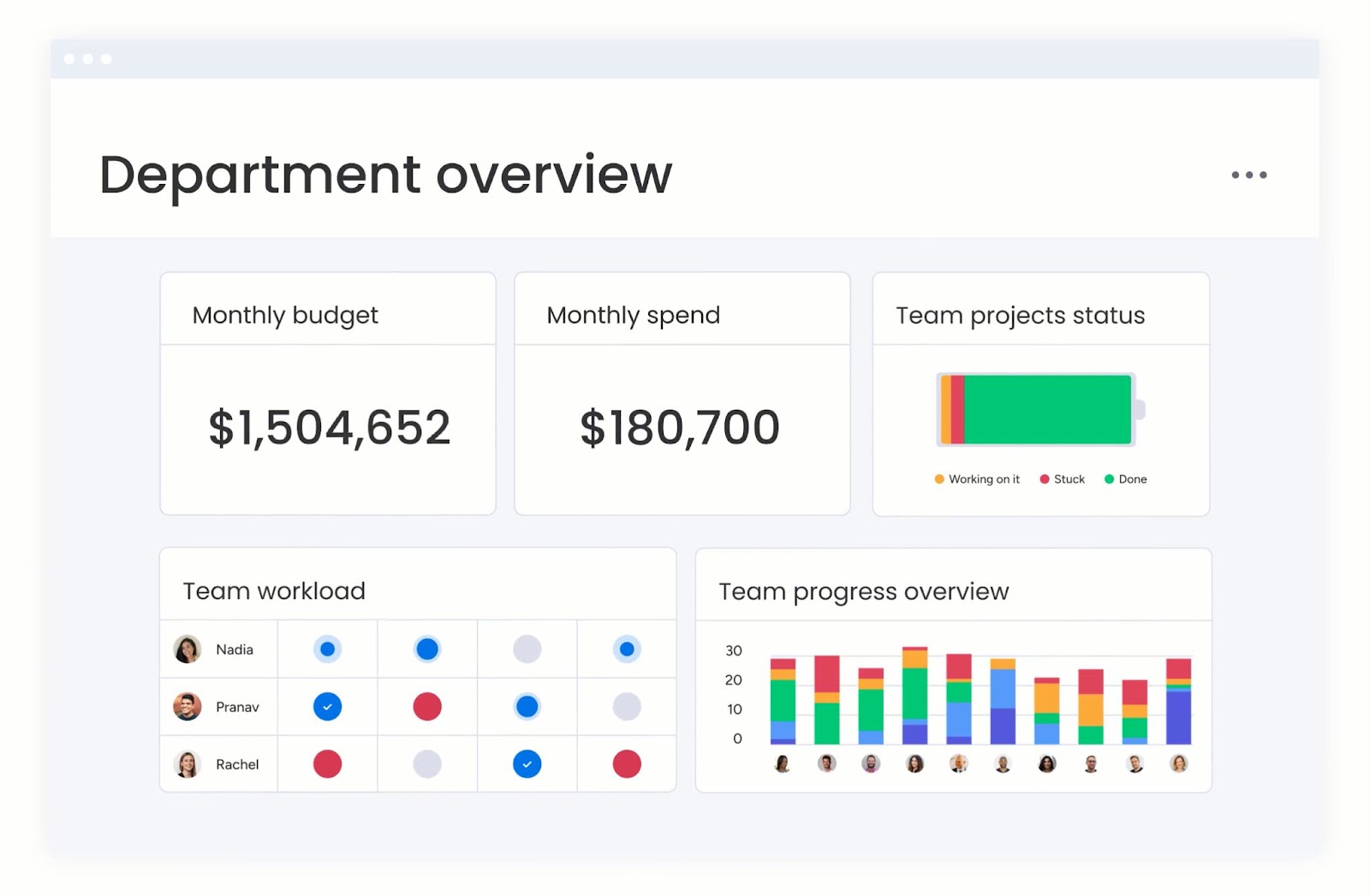
Task: Select first person avatar under progress chart
Action: tap(783, 763)
